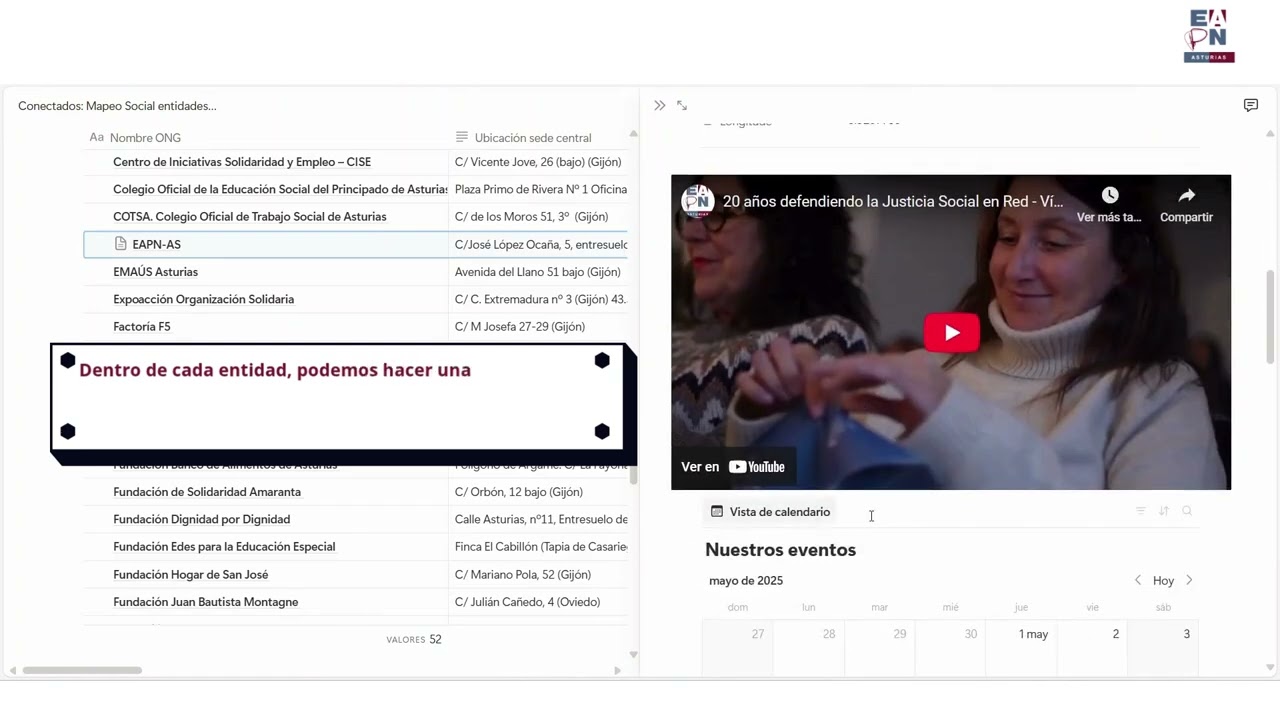This screenshot has width=1280, height=720.
Task: Click the calendar sort arrows icon
Action: point(1164,511)
